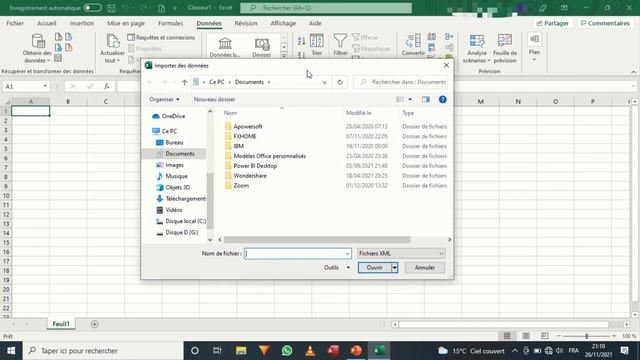Select the Données boursières data type
640x360 pixels.
(x=225, y=47)
